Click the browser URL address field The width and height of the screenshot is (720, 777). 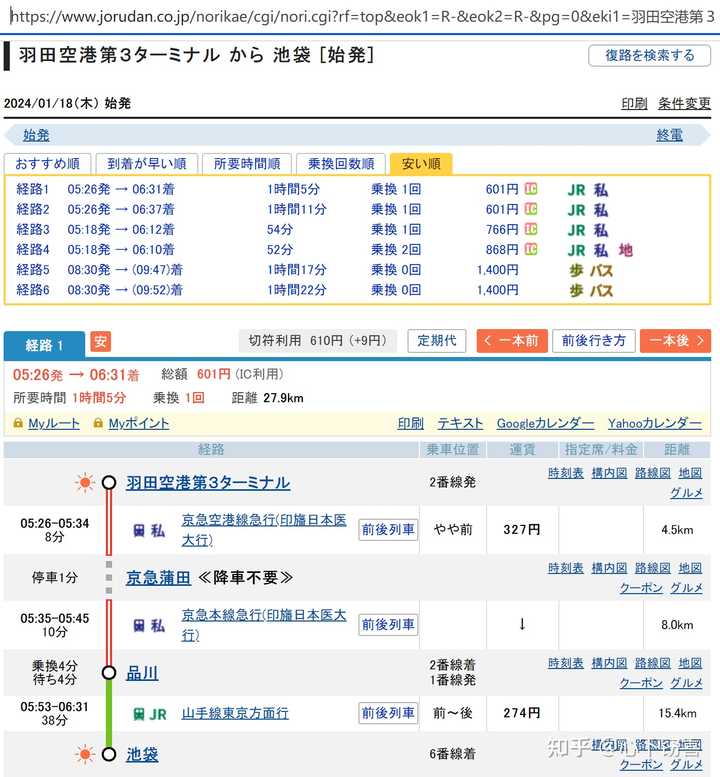coord(360,16)
